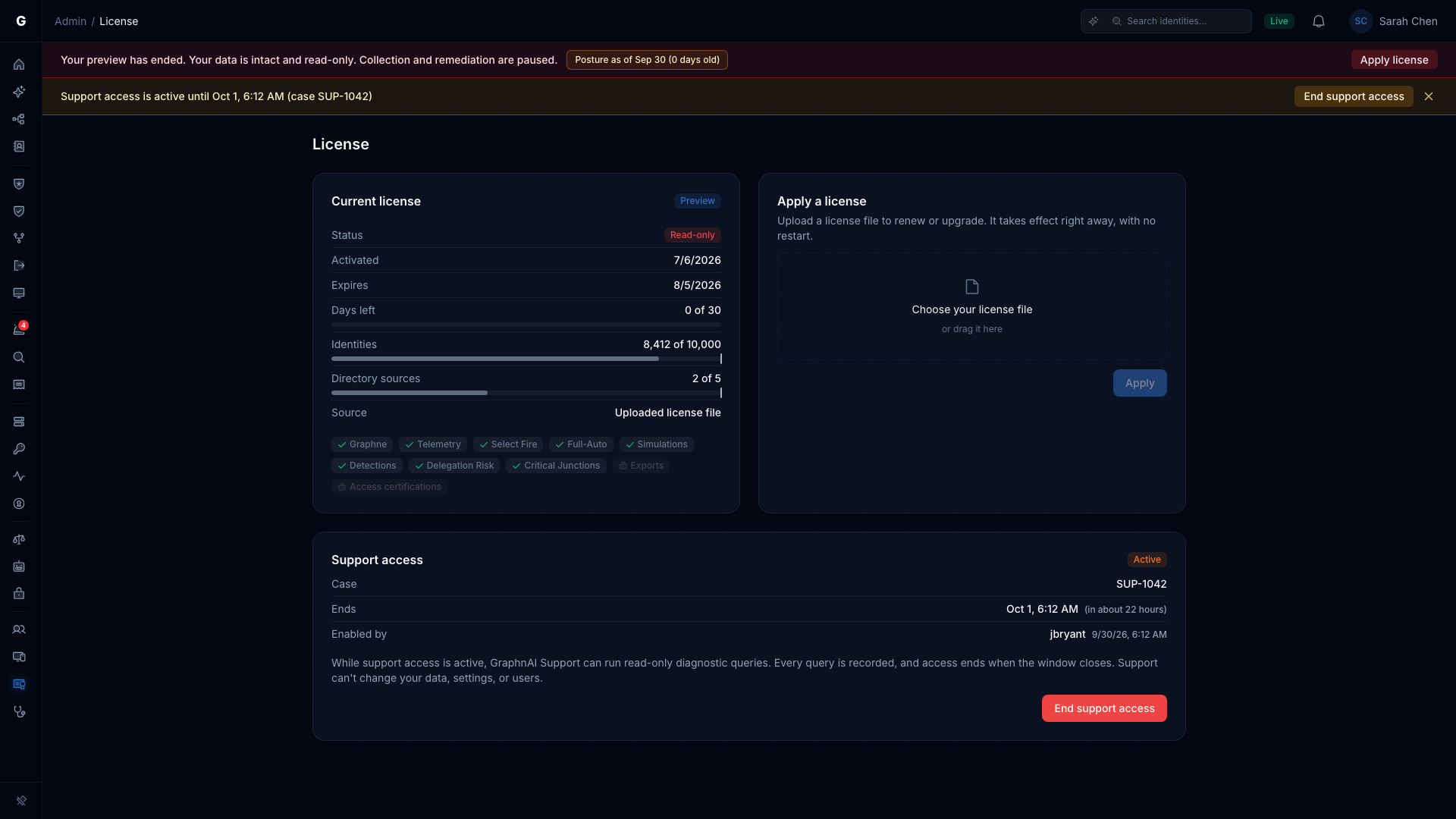Click the exit arrow icon in the sidebar

[x=19, y=265]
